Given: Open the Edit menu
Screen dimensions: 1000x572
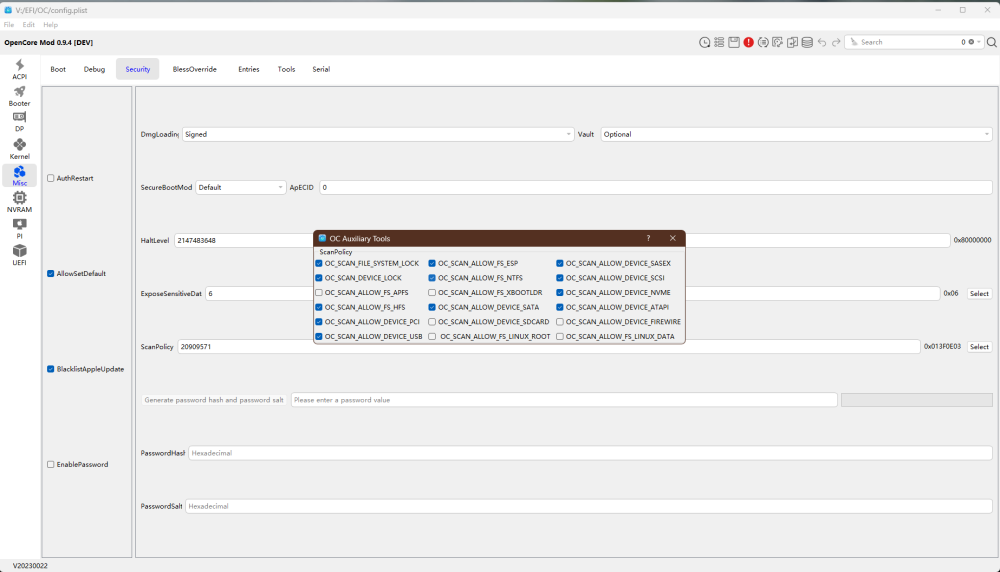Looking at the screenshot, I should (29, 25).
